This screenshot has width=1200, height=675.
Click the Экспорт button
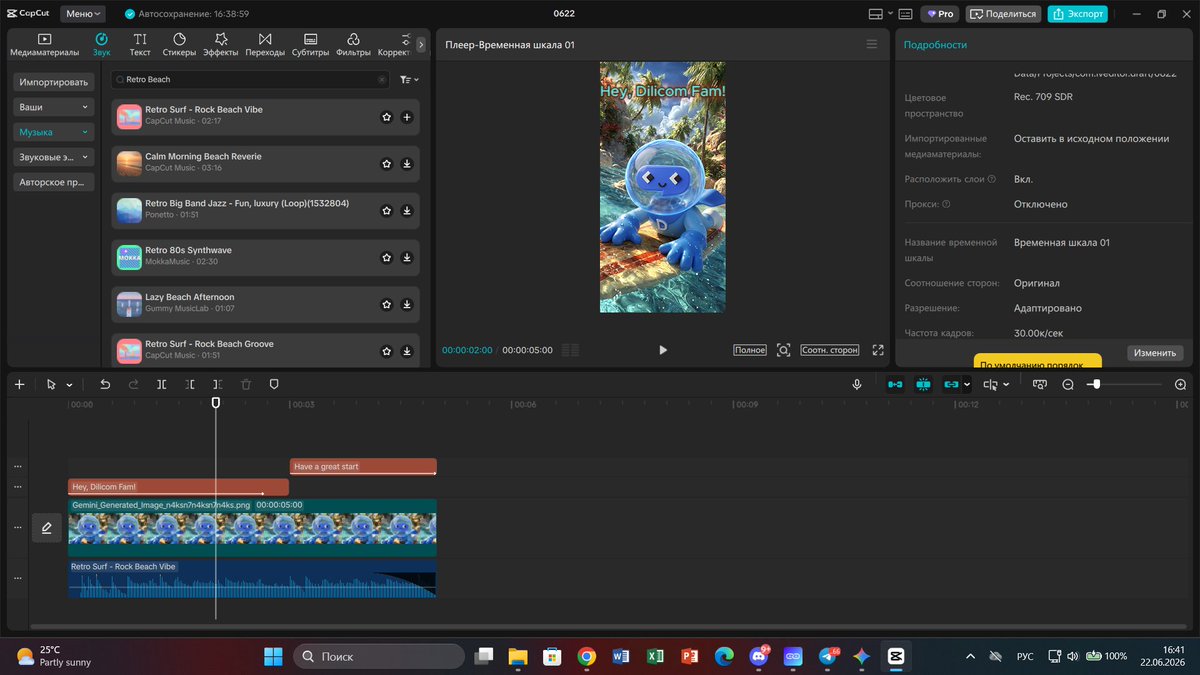tap(1078, 14)
